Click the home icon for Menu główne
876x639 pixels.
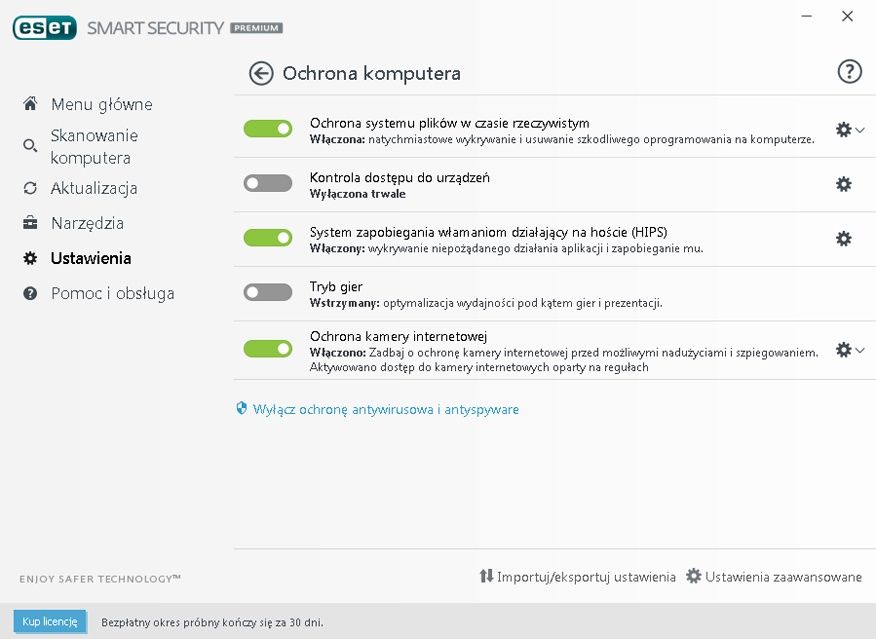pyautogui.click(x=30, y=103)
